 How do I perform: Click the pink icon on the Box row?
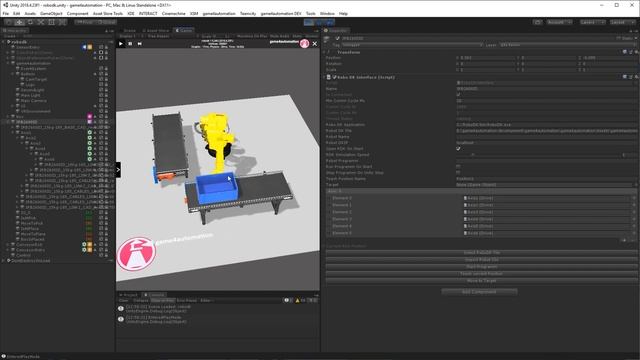tap(89, 117)
